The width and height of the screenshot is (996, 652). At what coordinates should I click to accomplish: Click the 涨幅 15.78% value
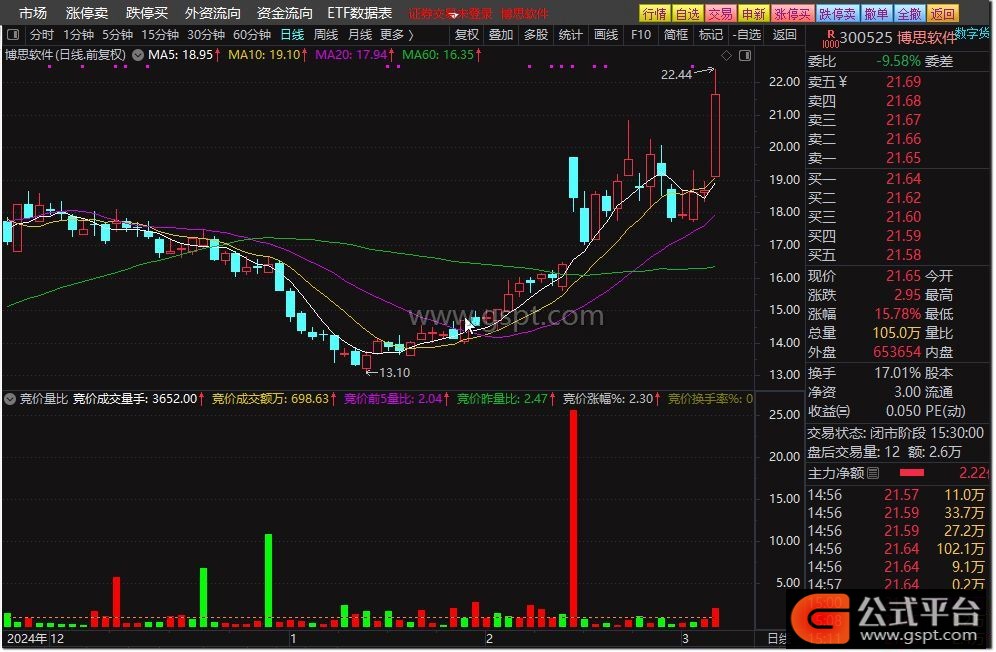(898, 314)
